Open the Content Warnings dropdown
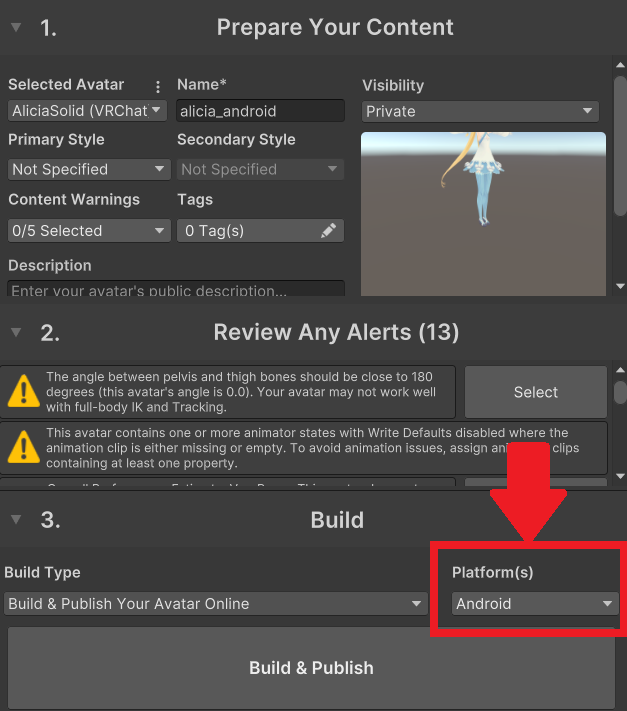The width and height of the screenshot is (627, 711). [88, 231]
